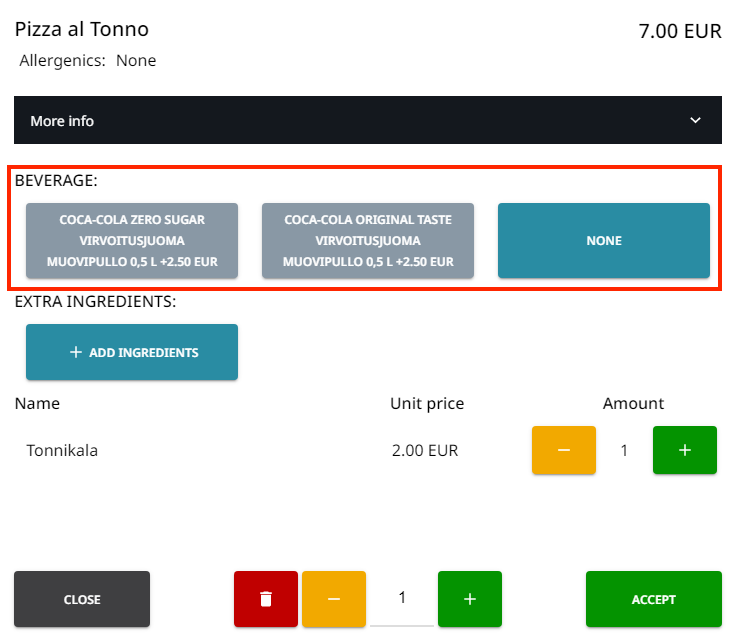The image size is (731, 639).
Task: Click the 7.00 EUR total price
Action: tap(679, 31)
